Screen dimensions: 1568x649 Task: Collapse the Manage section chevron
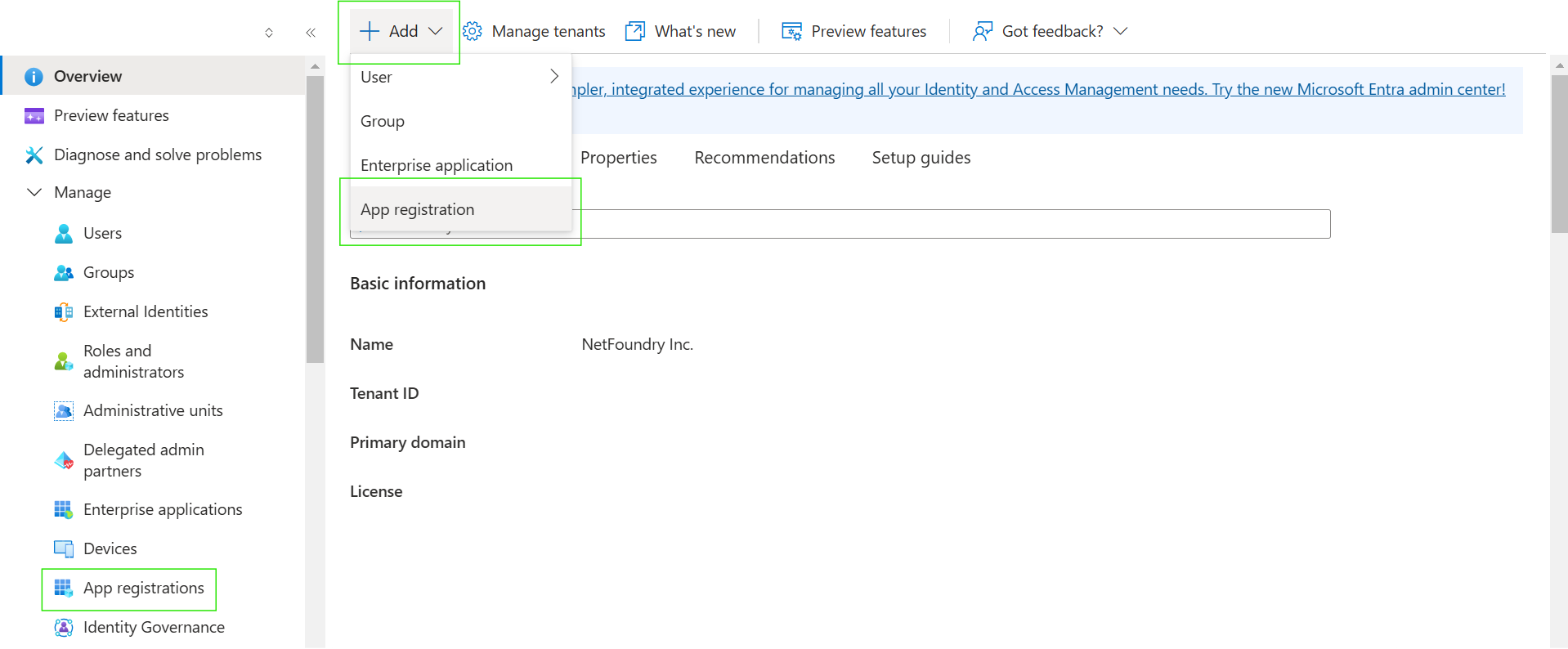(x=34, y=193)
